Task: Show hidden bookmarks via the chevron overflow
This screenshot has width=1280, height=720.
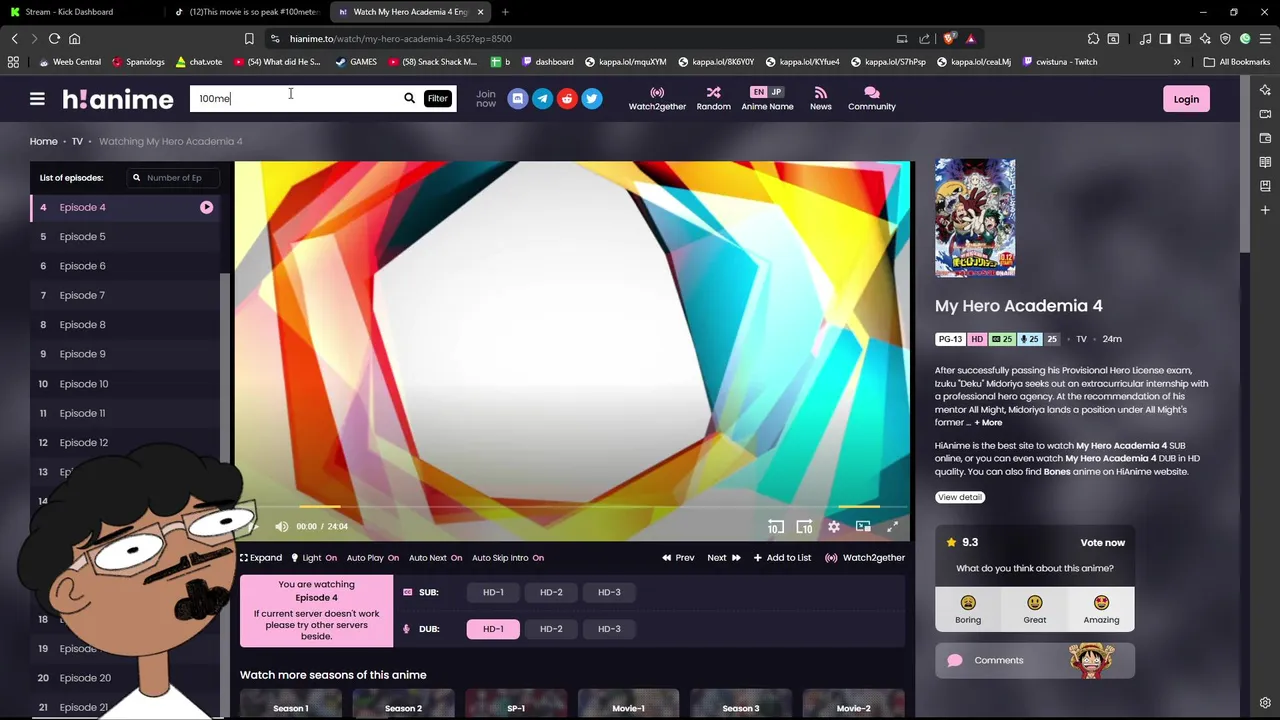Action: [1177, 62]
